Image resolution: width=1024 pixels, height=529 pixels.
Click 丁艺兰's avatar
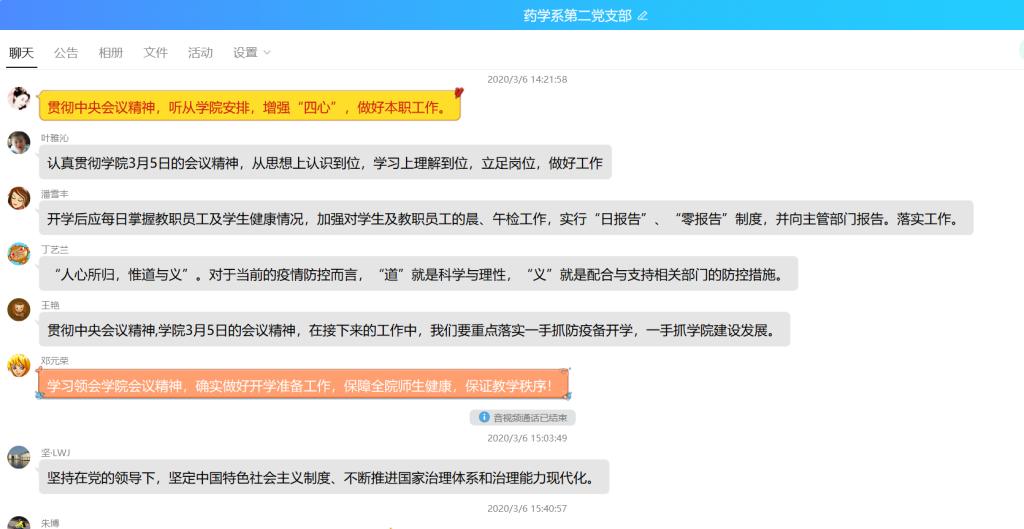point(19,254)
